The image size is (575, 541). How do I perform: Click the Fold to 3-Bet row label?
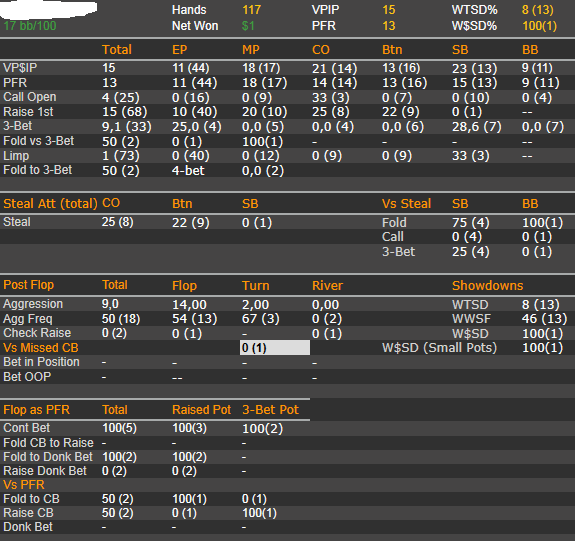[37, 170]
